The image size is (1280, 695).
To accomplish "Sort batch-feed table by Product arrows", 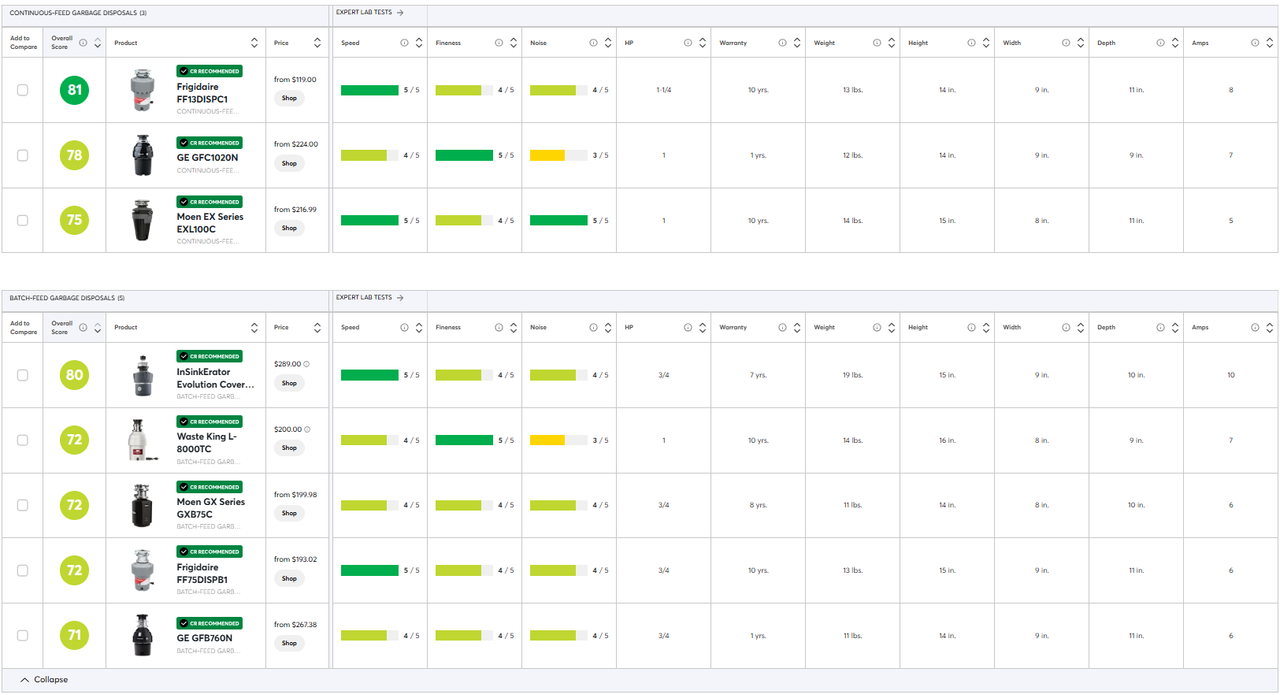I will click(255, 327).
